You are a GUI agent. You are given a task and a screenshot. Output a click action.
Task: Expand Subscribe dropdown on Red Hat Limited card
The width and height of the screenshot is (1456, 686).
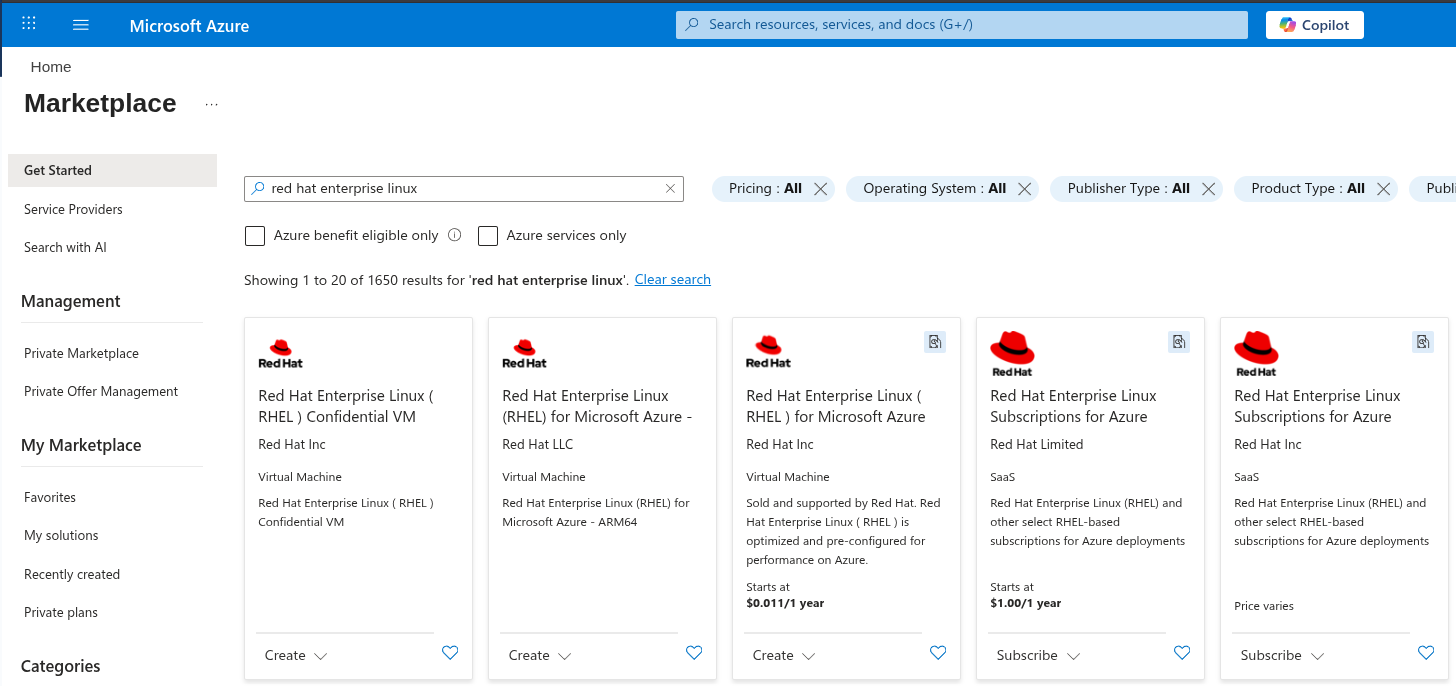(x=1038, y=656)
